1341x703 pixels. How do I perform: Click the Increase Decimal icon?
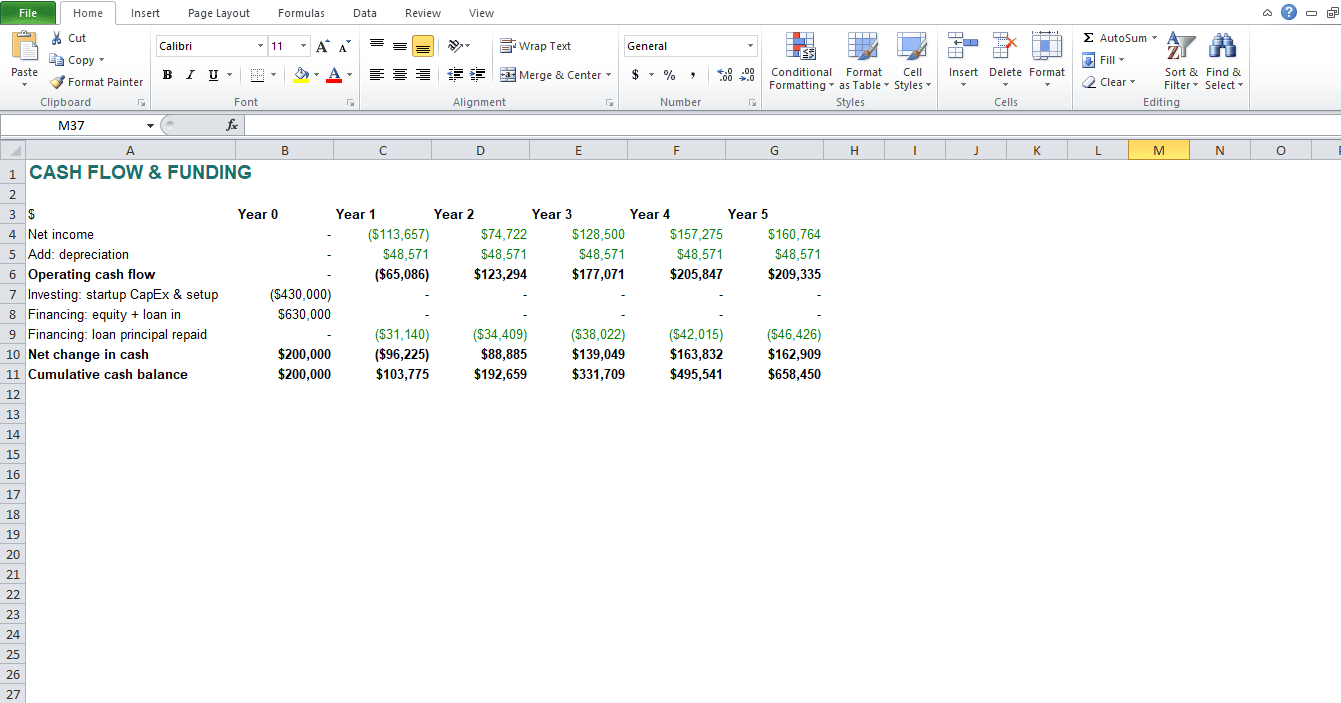pyautogui.click(x=725, y=75)
